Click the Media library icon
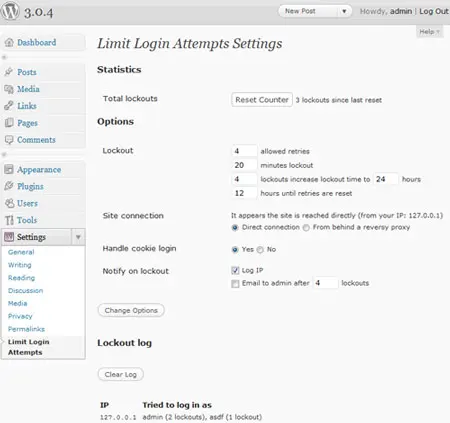The width and height of the screenshot is (450, 423). click(9, 89)
